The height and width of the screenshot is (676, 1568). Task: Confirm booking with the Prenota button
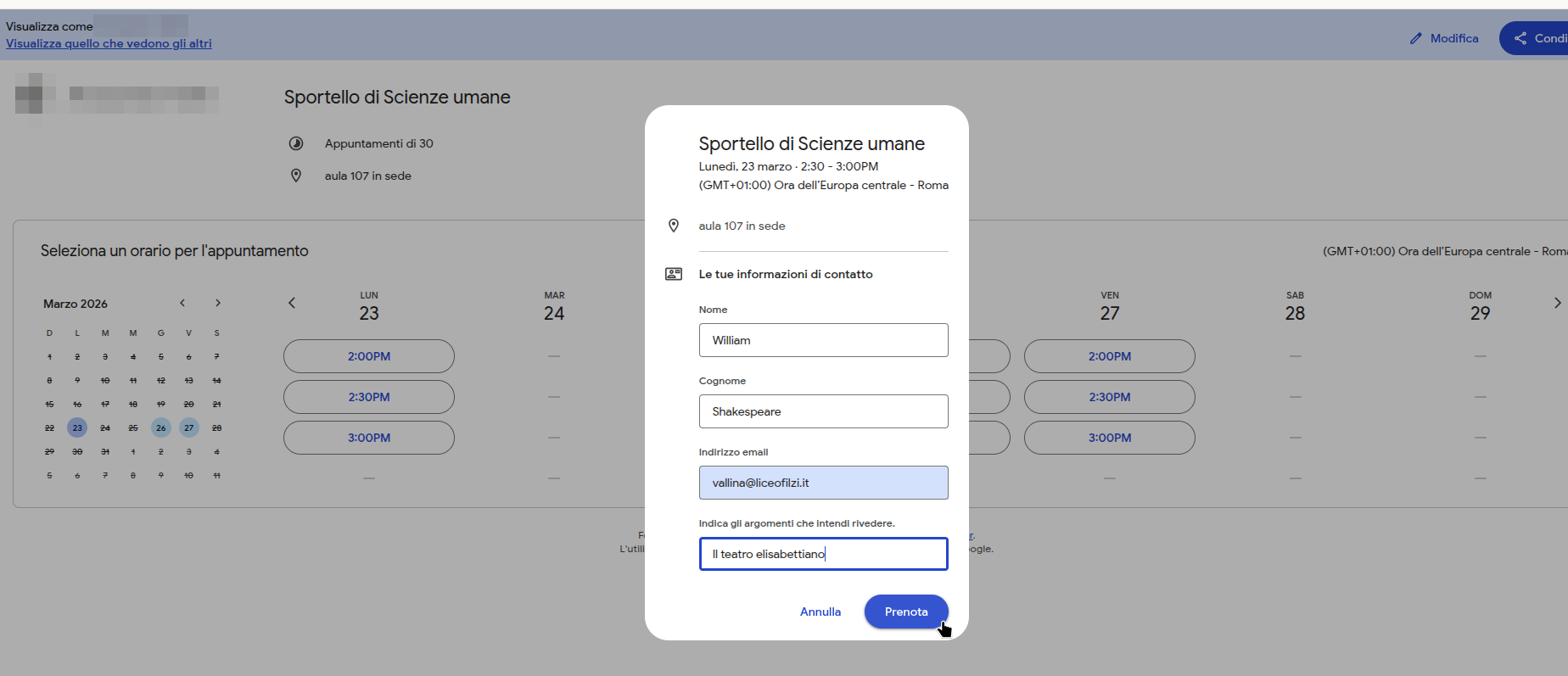tap(906, 612)
